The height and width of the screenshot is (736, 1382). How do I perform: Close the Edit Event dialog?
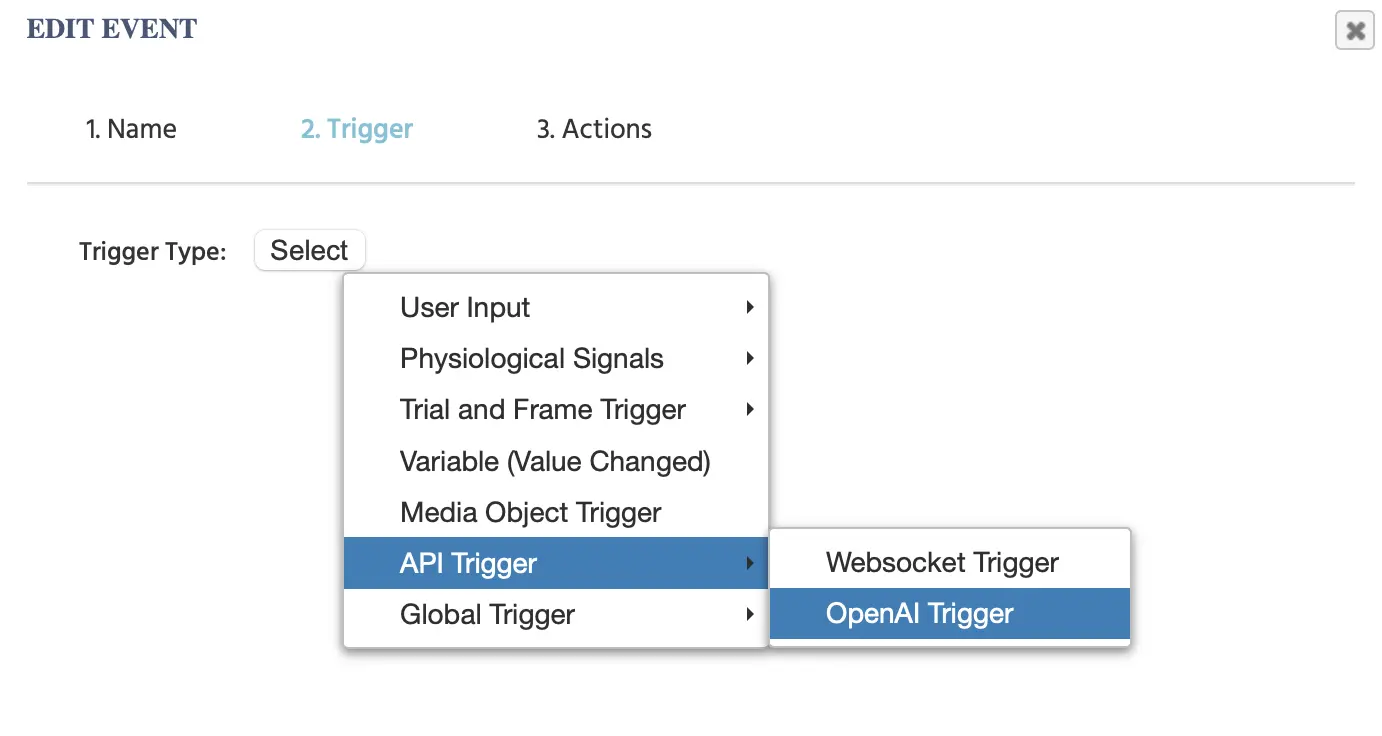pyautogui.click(x=1355, y=31)
